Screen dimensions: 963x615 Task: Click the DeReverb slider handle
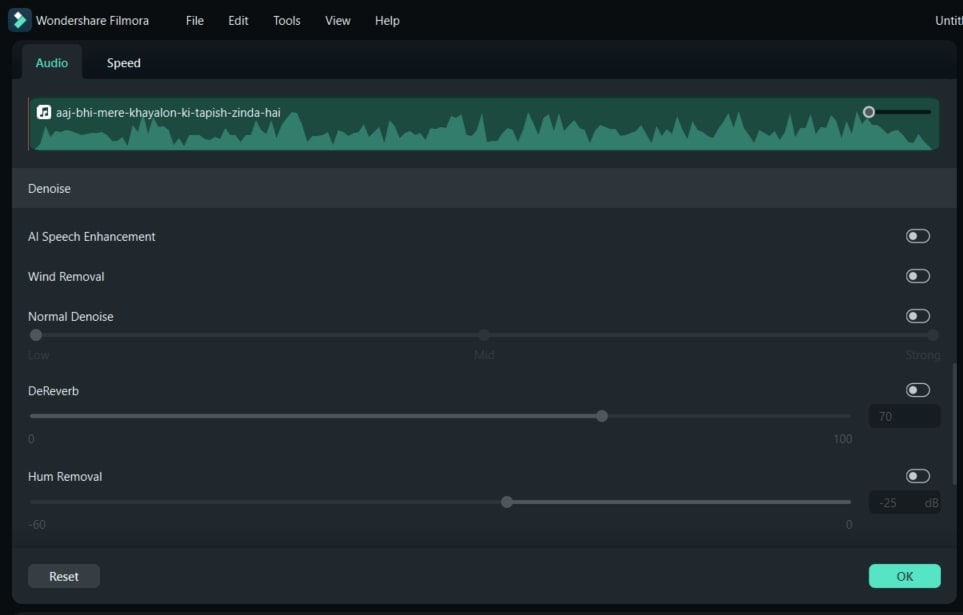[602, 416]
